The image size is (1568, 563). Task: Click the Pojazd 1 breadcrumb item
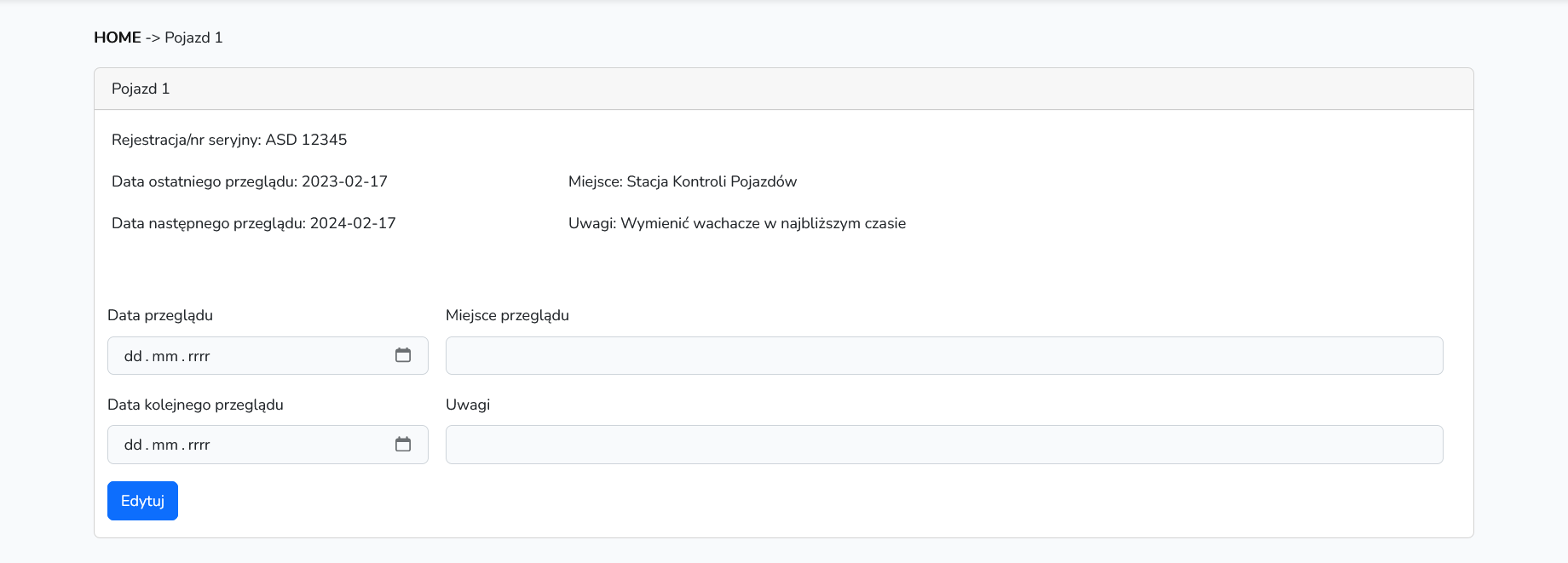[193, 37]
